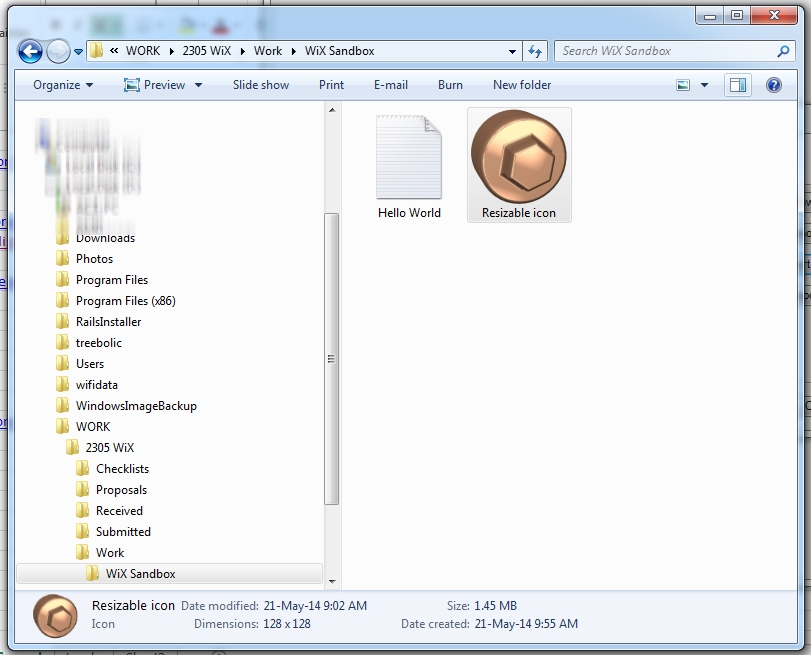Click the Search WiX Sandbox field

pyautogui.click(x=665, y=51)
